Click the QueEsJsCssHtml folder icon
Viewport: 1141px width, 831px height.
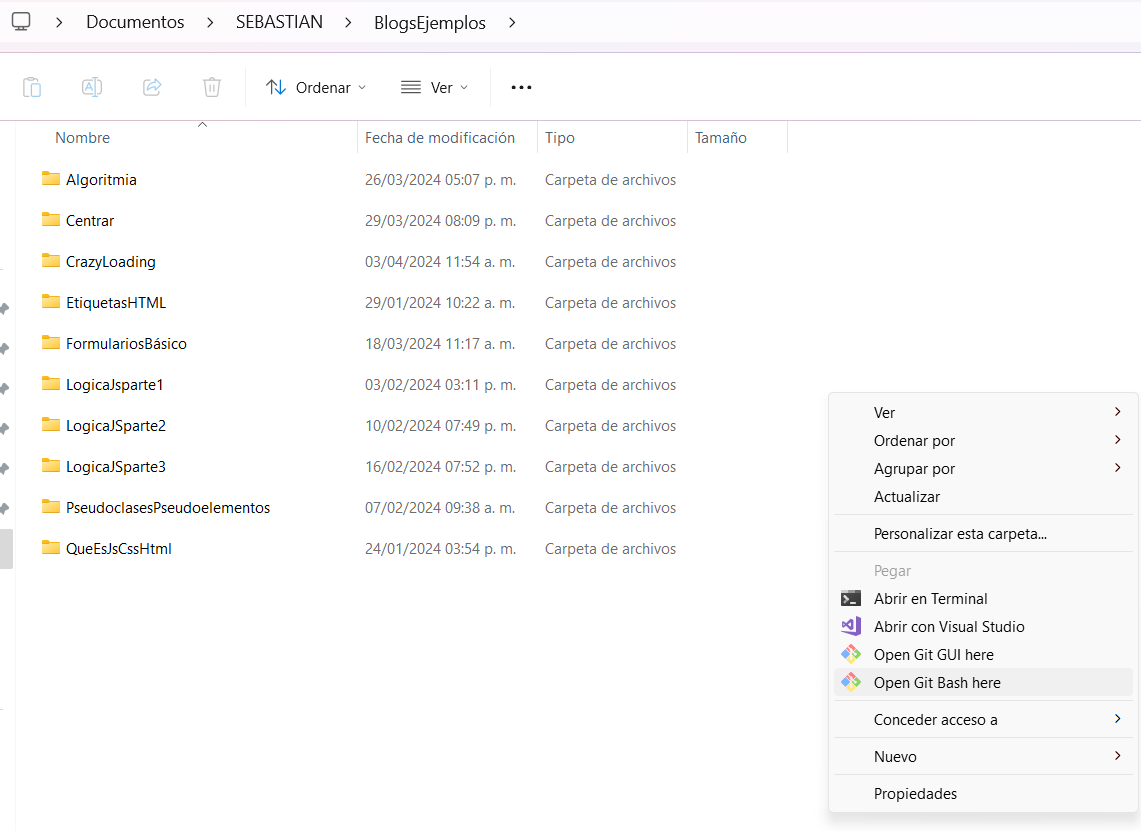point(51,548)
